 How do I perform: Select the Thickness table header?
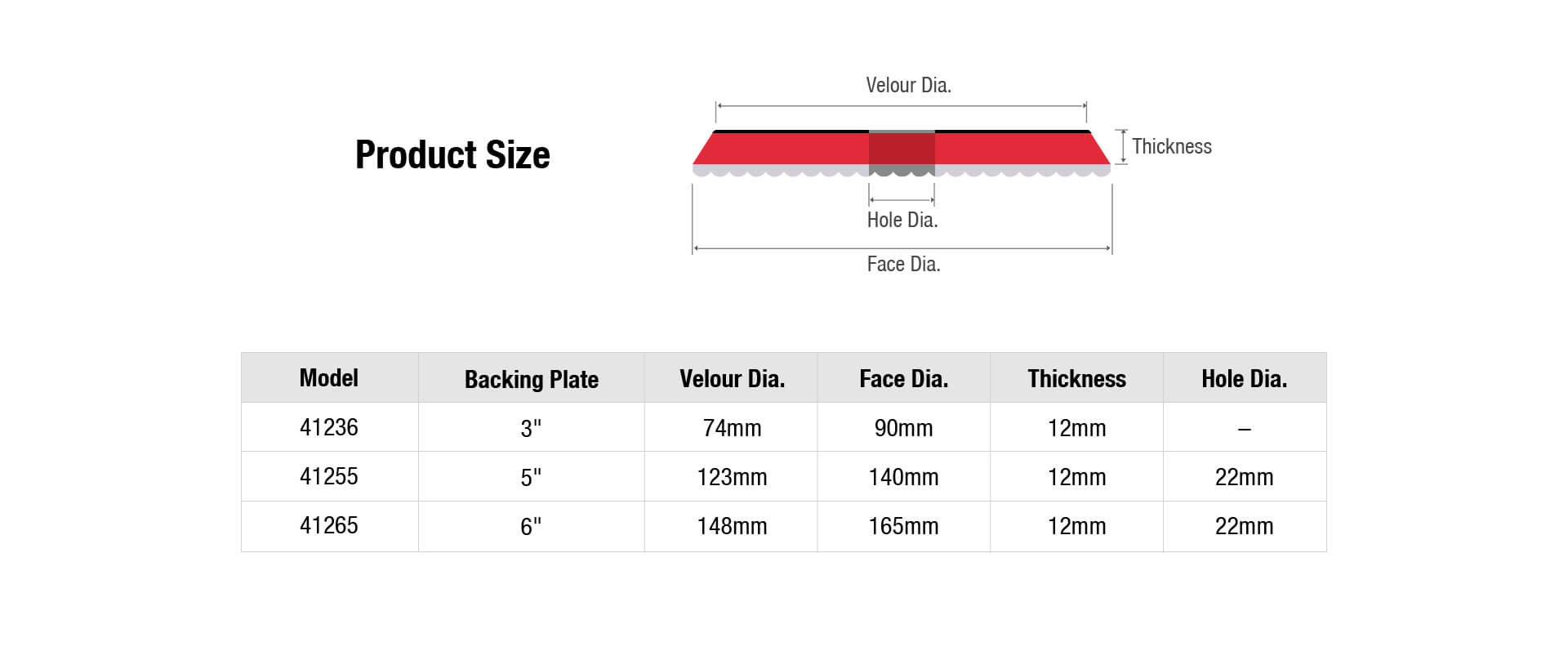[1076, 379]
